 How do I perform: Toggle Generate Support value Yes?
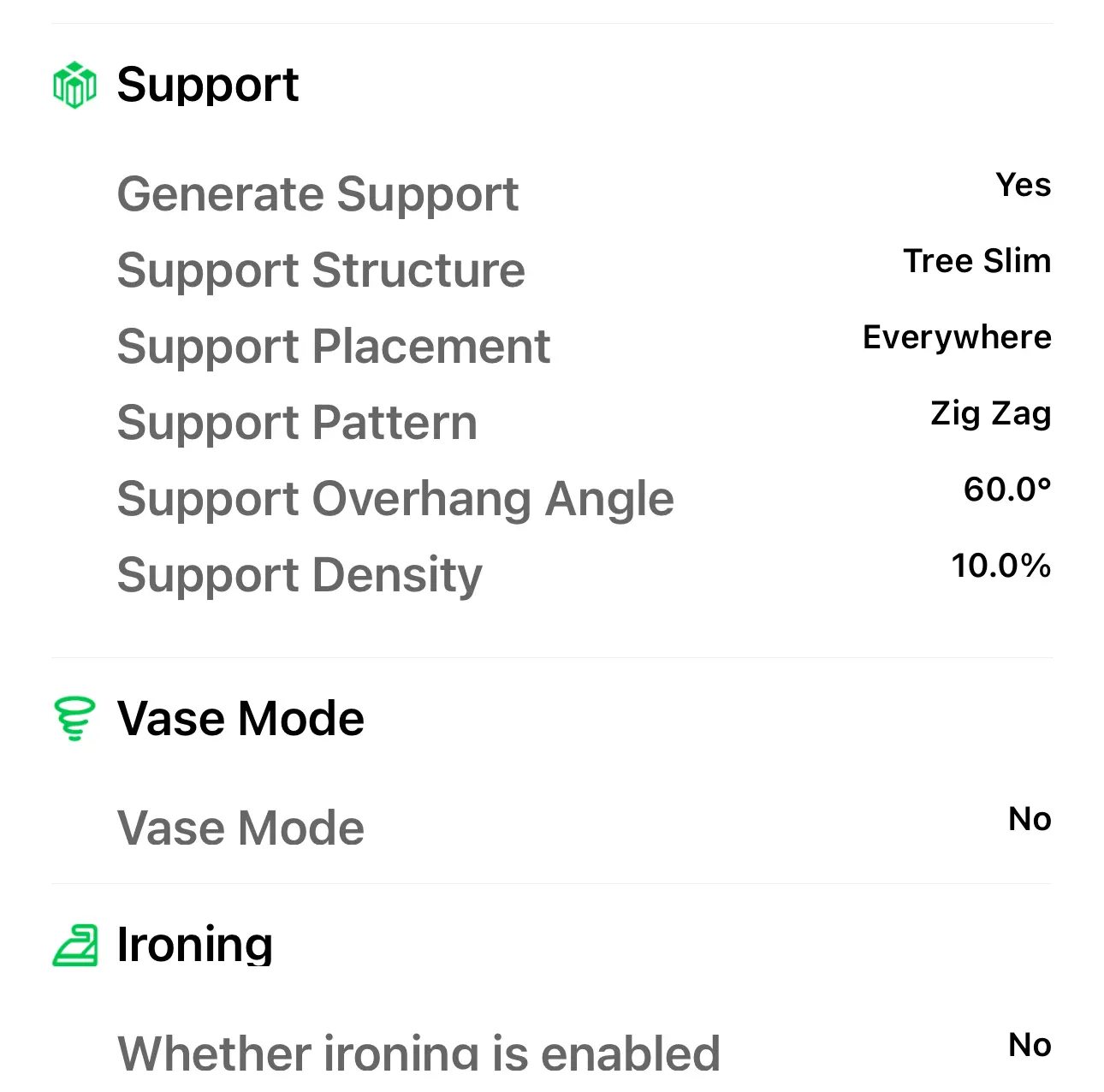pyautogui.click(x=1024, y=185)
